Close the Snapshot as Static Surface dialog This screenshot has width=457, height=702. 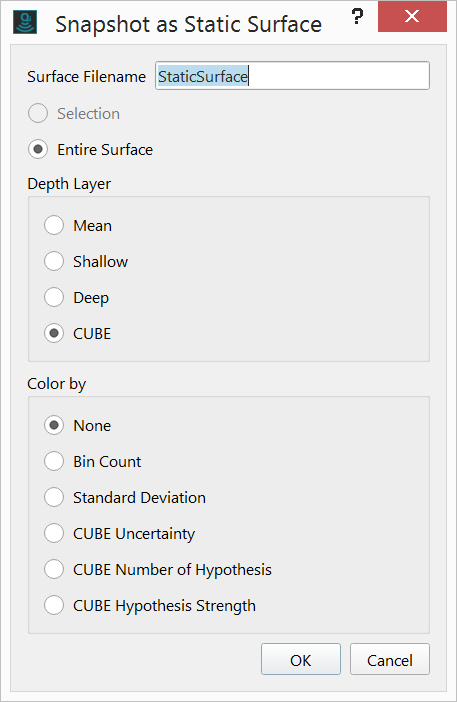(x=412, y=17)
